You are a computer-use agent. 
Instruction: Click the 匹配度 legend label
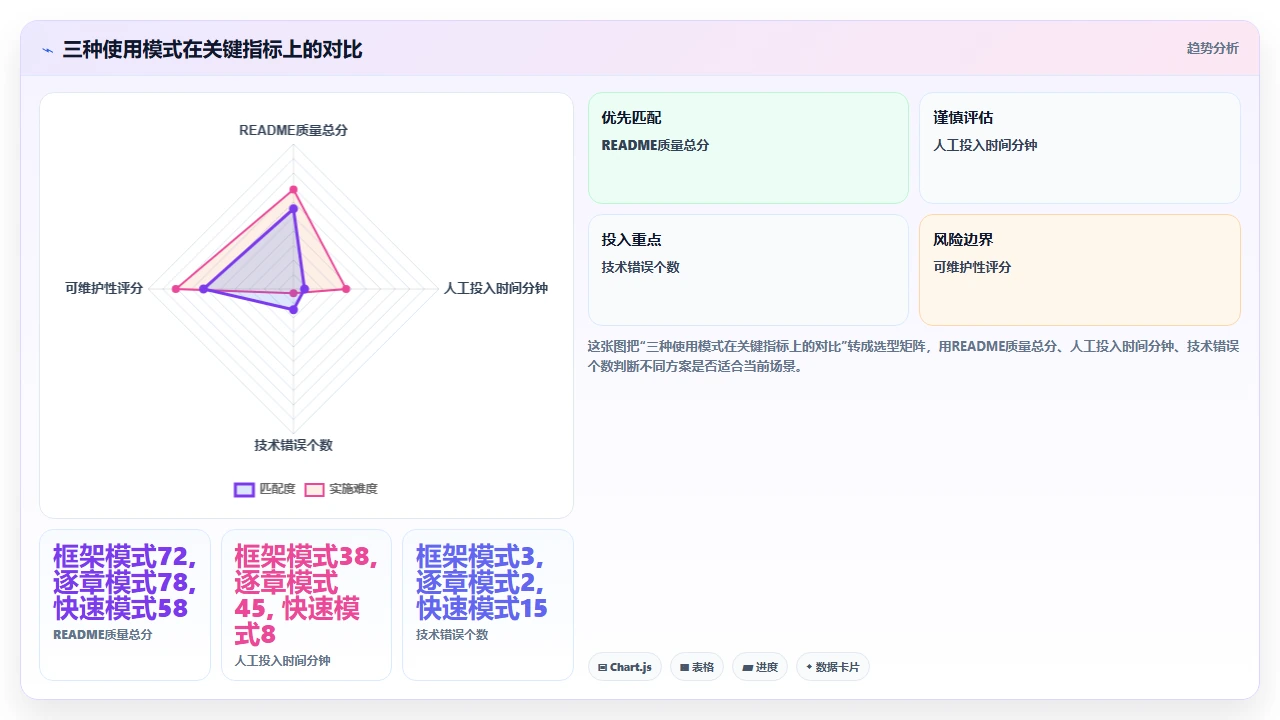click(277, 489)
